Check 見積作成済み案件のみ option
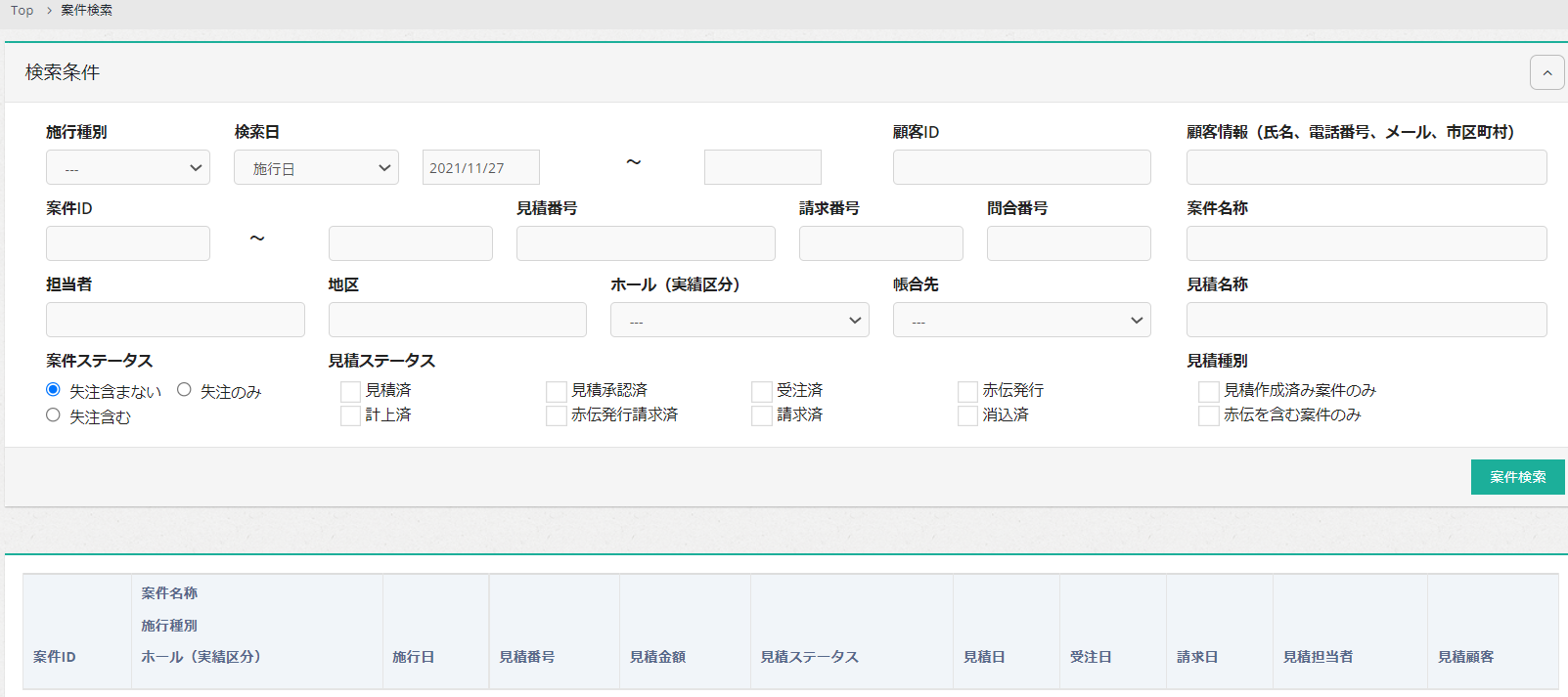 [x=1208, y=391]
